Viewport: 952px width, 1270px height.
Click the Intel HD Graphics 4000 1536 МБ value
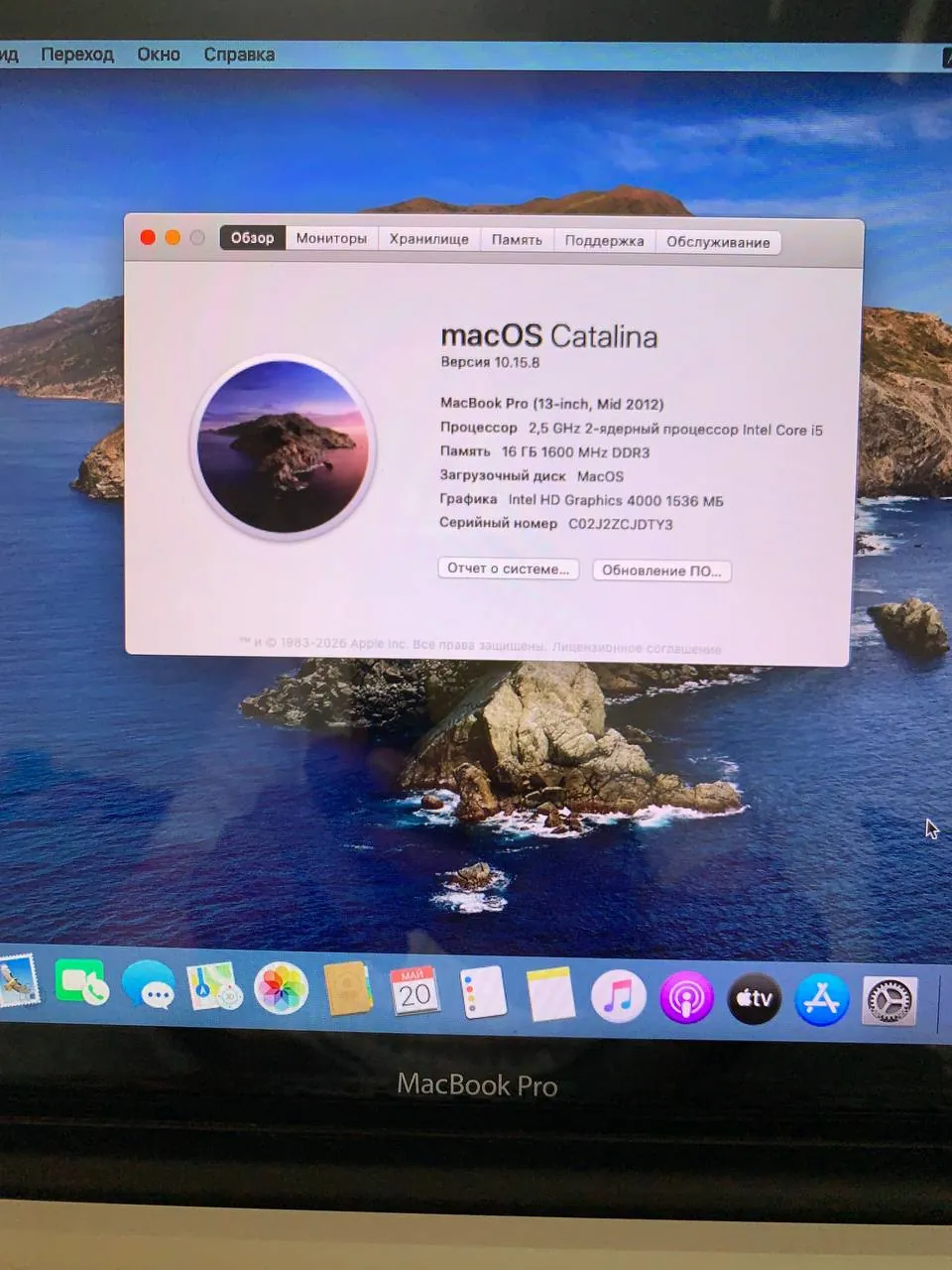(616, 501)
